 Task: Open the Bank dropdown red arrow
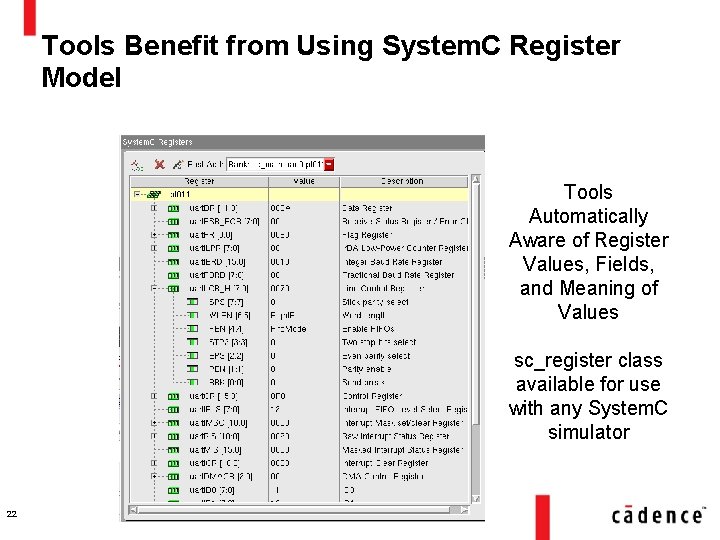(329, 164)
